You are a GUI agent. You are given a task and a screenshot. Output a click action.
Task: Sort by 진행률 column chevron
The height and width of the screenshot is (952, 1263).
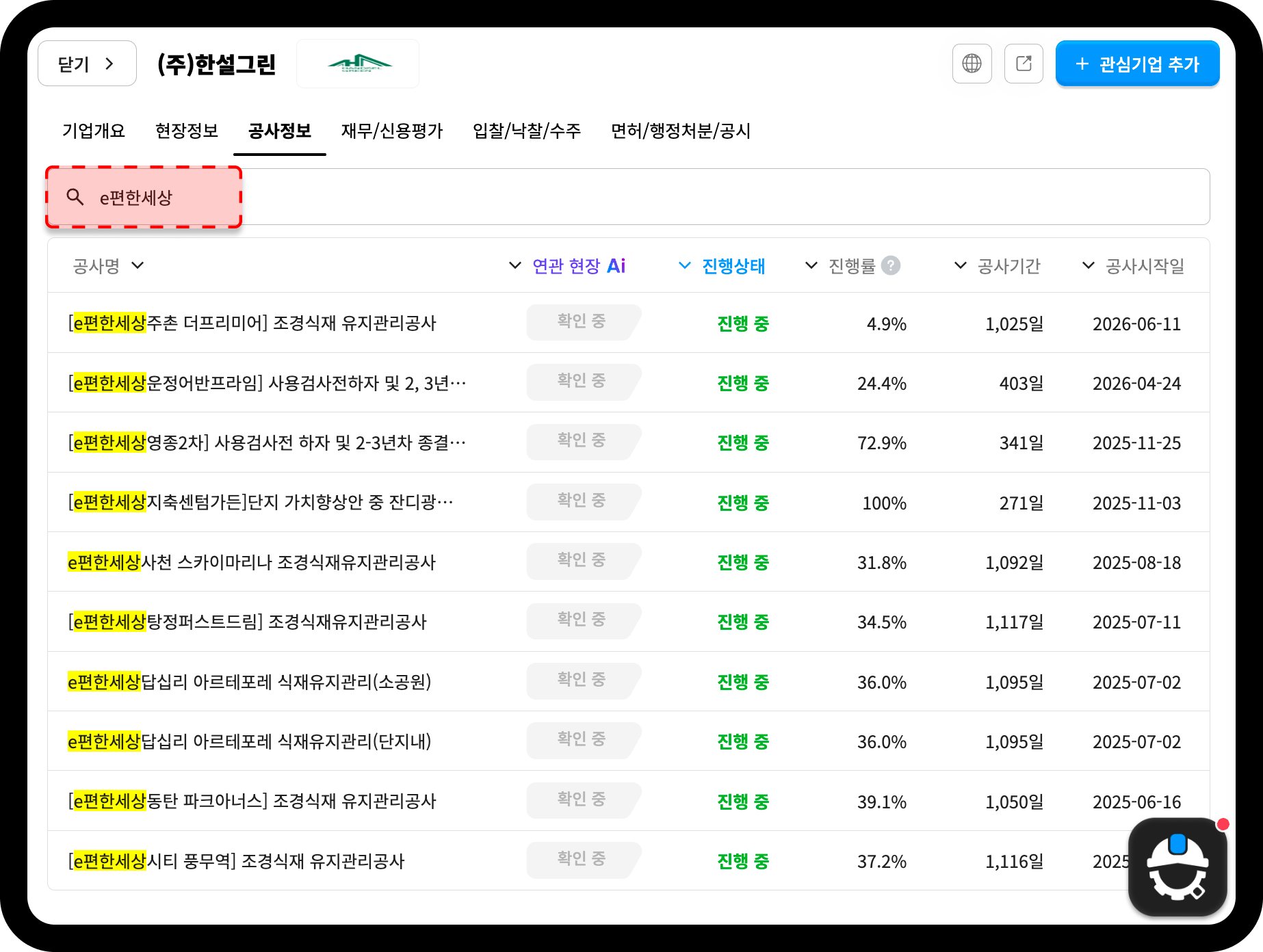pyautogui.click(x=811, y=265)
